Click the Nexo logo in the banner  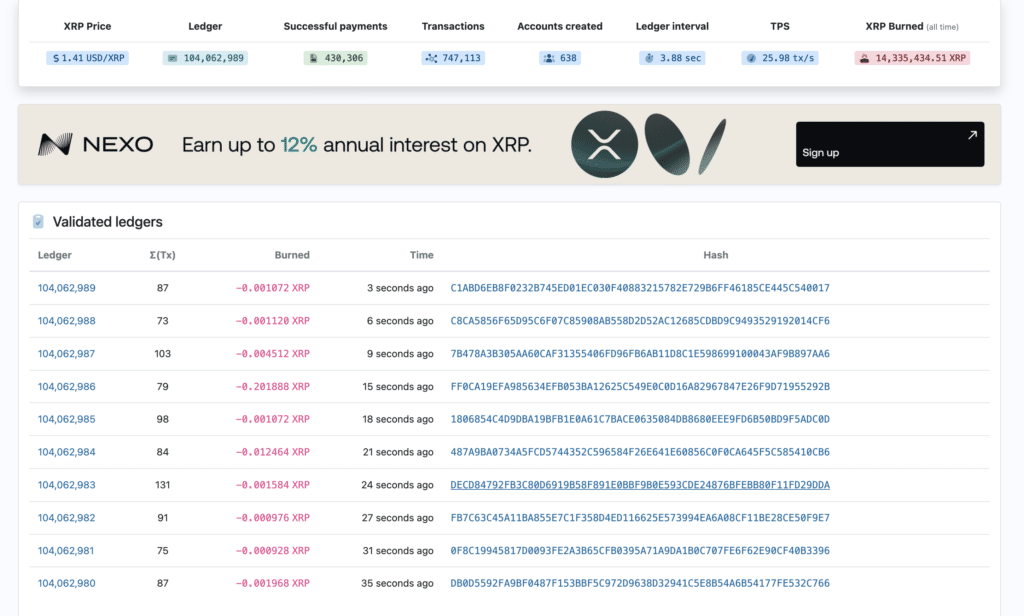pyautogui.click(x=95, y=144)
